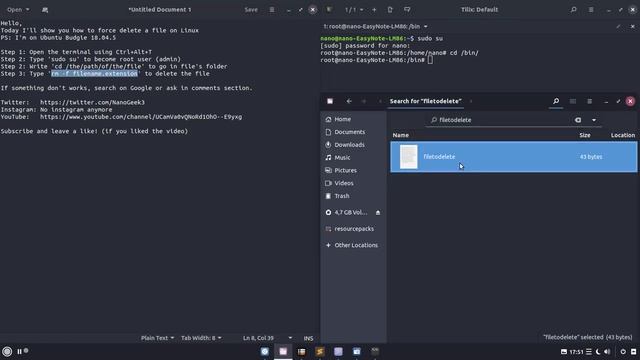
Task: Open the first blue taskbar application icon
Action: [x=265, y=351]
